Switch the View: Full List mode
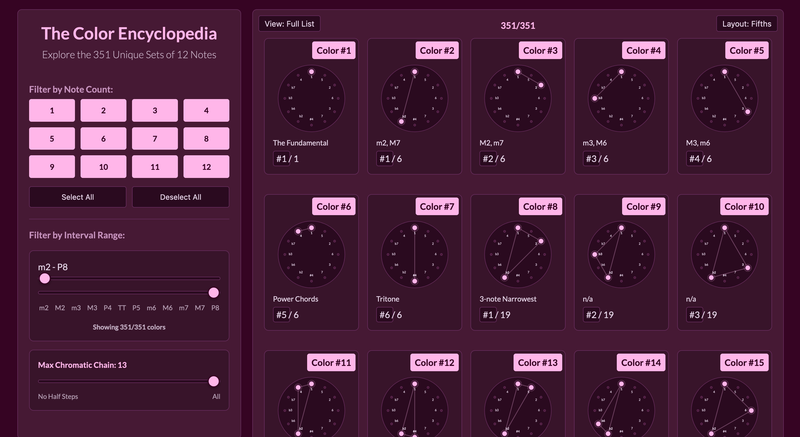 (289, 23)
